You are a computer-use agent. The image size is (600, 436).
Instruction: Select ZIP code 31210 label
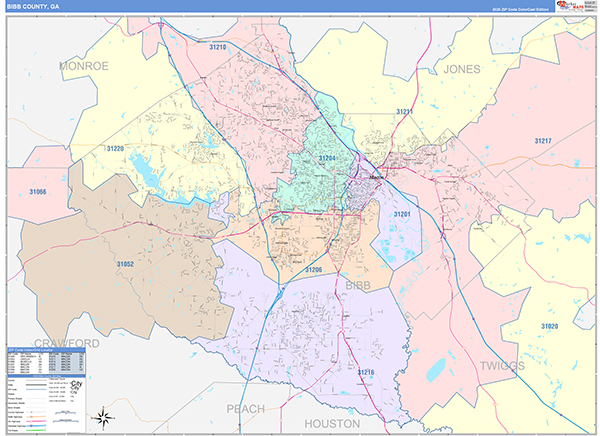pyautogui.click(x=217, y=47)
